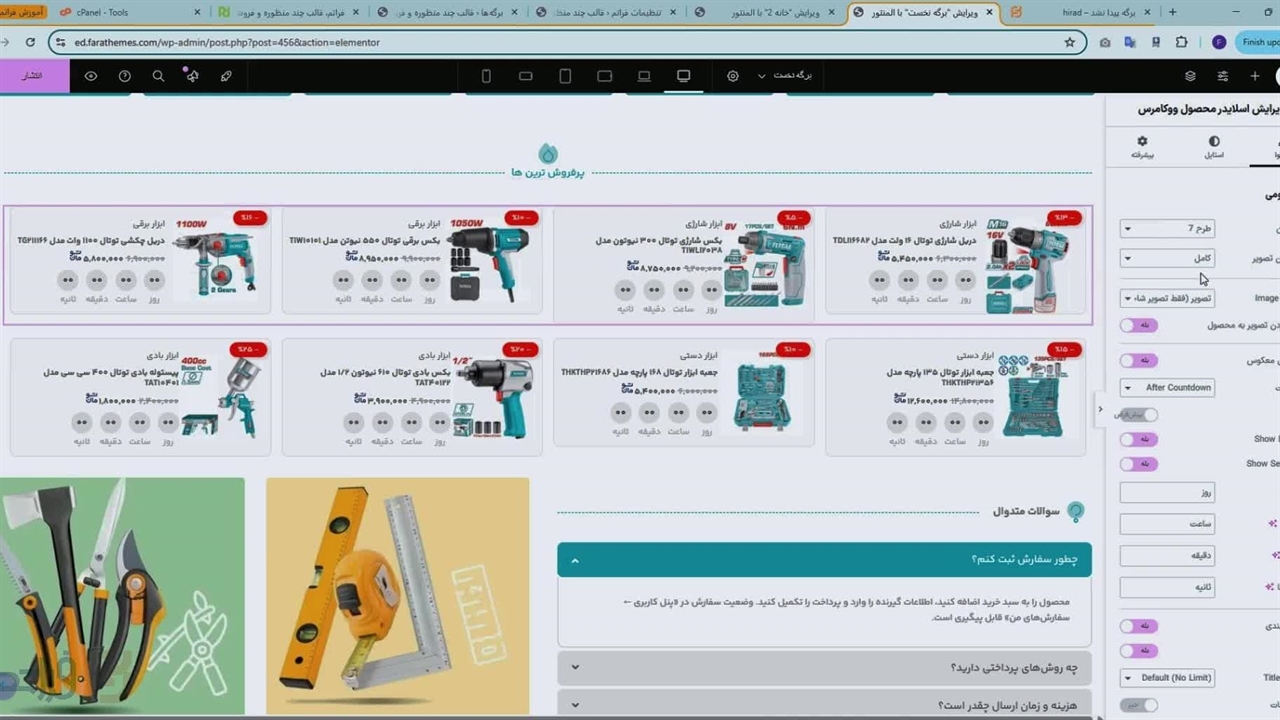Toggle the switch below the image dropdown

[x=1138, y=325]
